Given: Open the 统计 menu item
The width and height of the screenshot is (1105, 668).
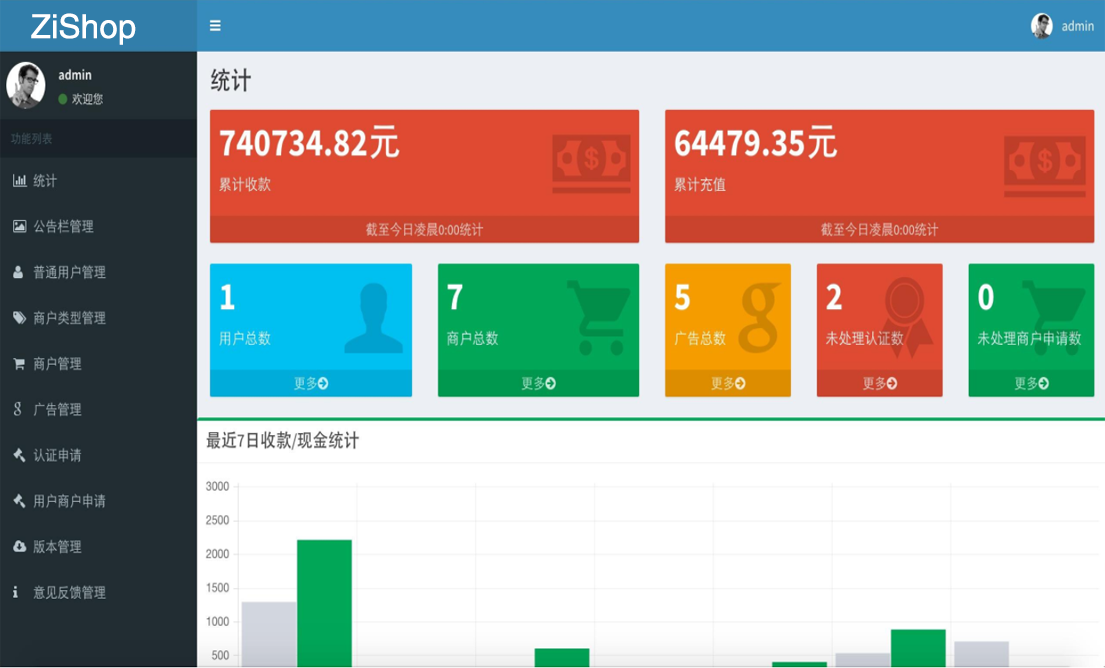Looking at the screenshot, I should [98, 181].
